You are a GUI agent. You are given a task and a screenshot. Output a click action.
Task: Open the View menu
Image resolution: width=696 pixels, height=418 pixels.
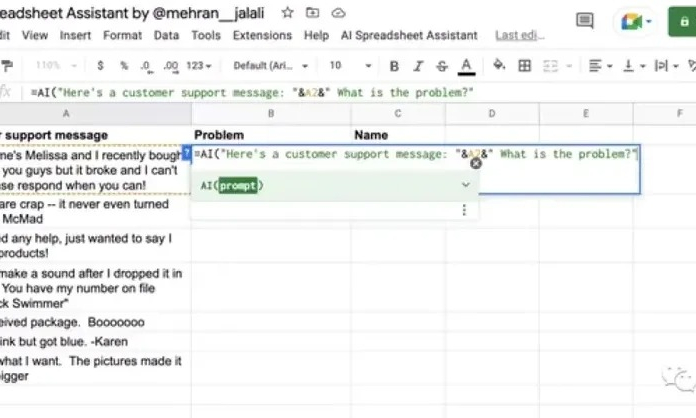click(35, 35)
